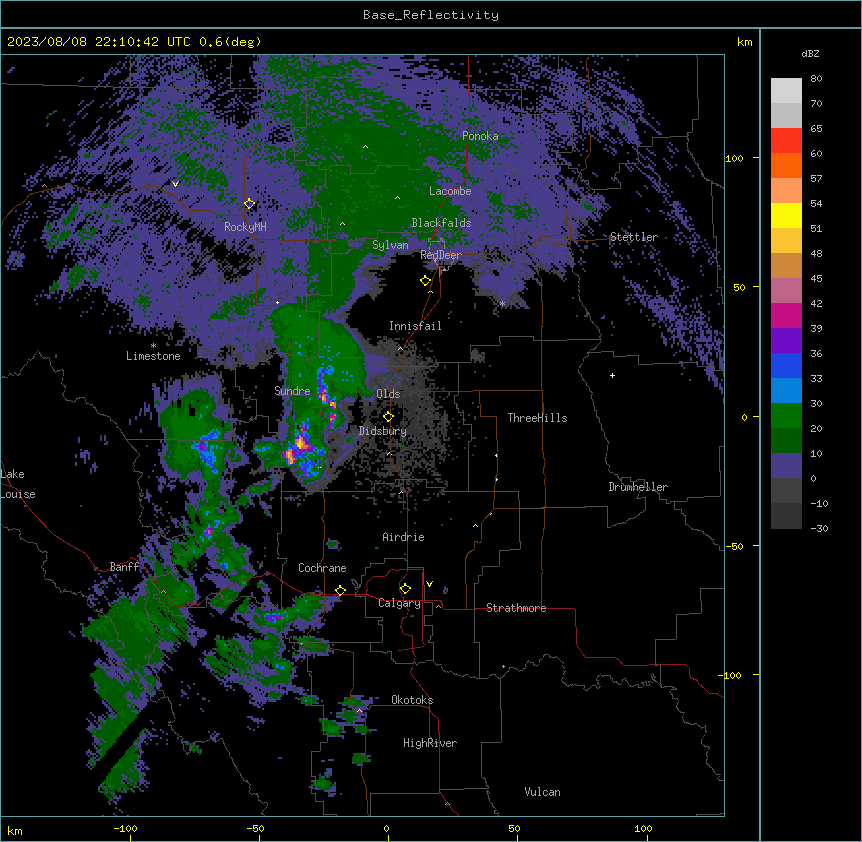
Task: Click the white asterisk above Limestone label
Action: (153, 346)
